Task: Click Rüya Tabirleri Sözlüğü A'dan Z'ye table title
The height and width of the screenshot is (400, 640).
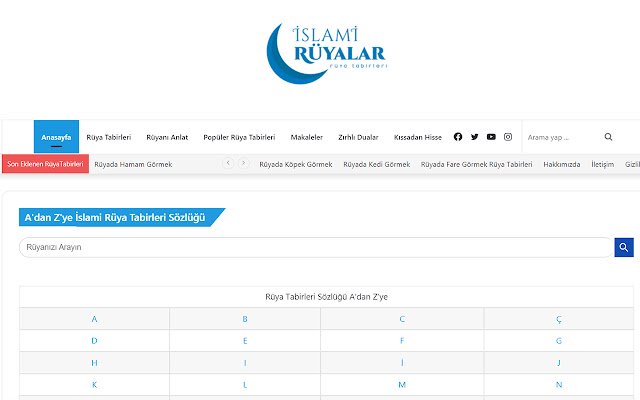Action: click(326, 297)
